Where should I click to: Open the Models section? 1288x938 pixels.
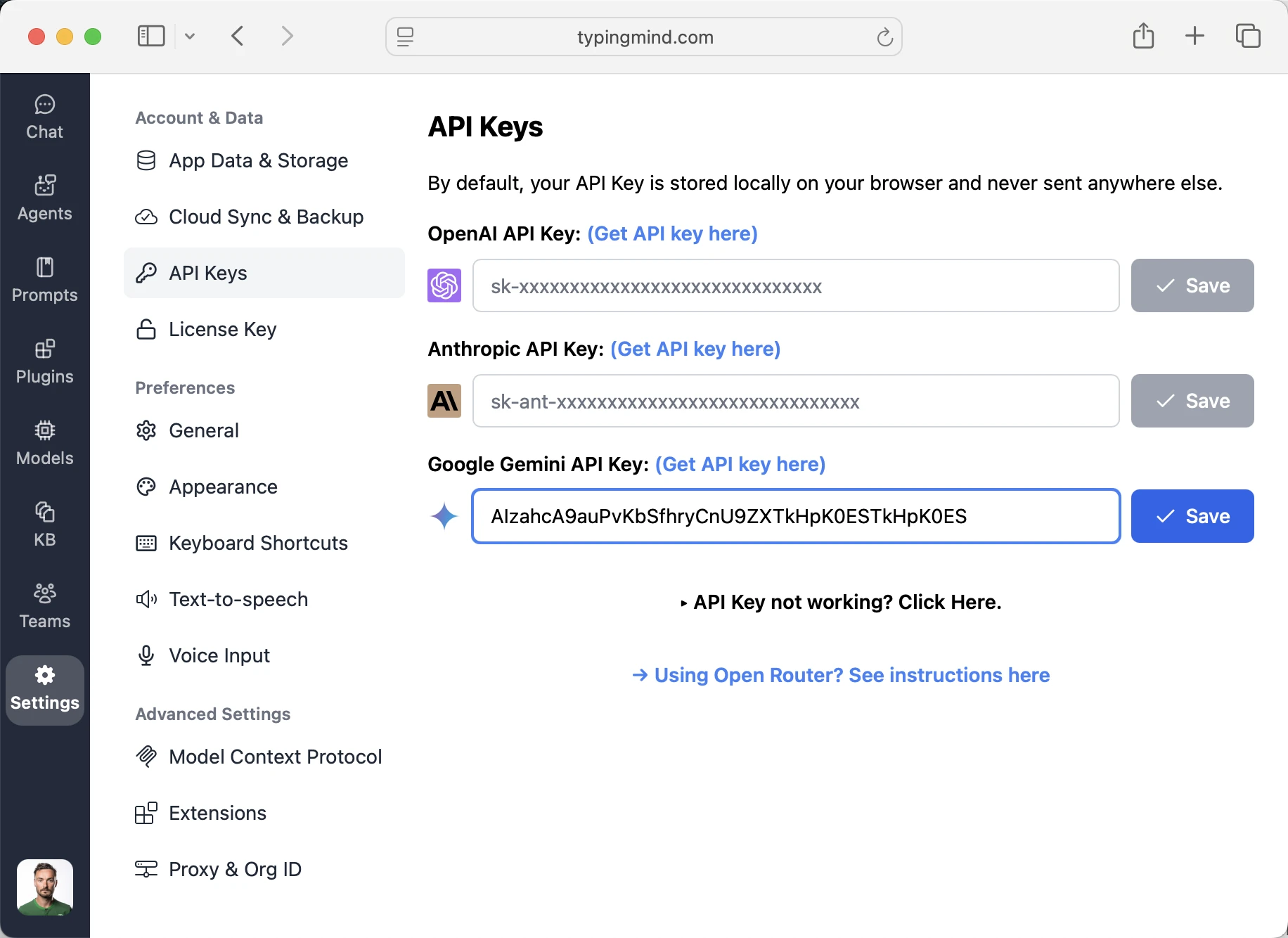click(44, 442)
